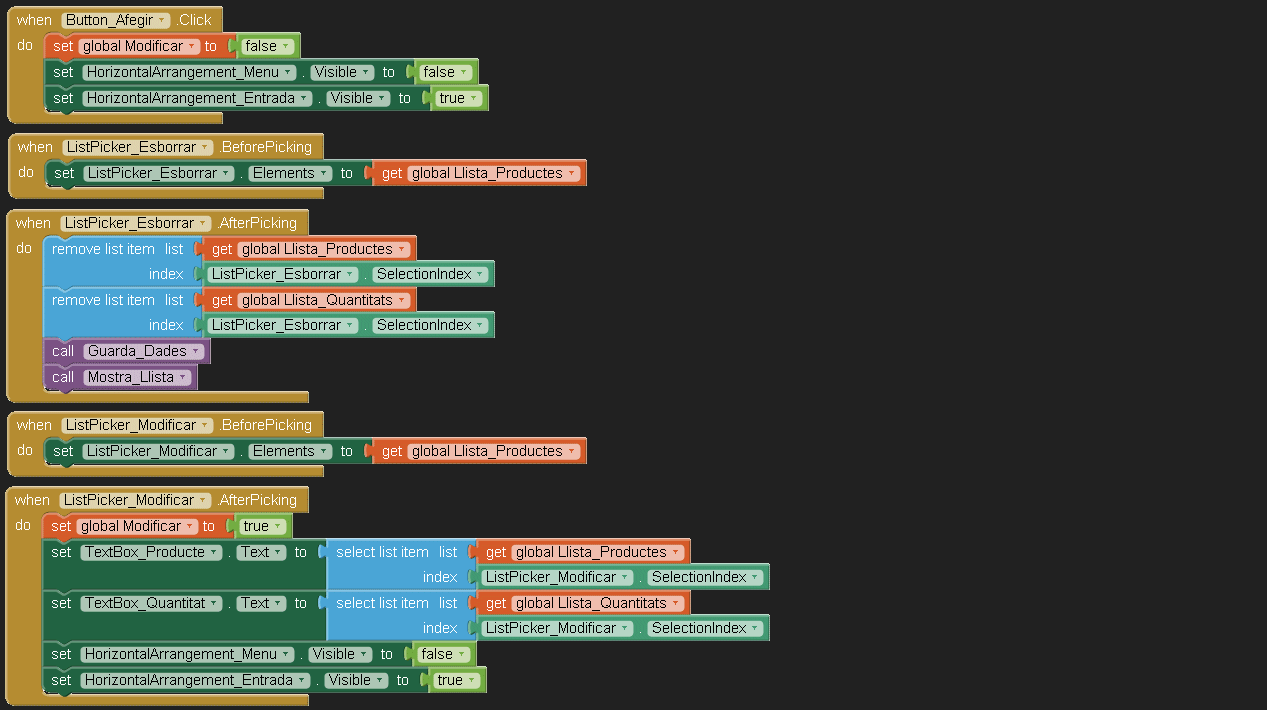Select the remove list item block for Llista_Quantitats
Image resolution: width=1267 pixels, height=710 pixels.
103,300
